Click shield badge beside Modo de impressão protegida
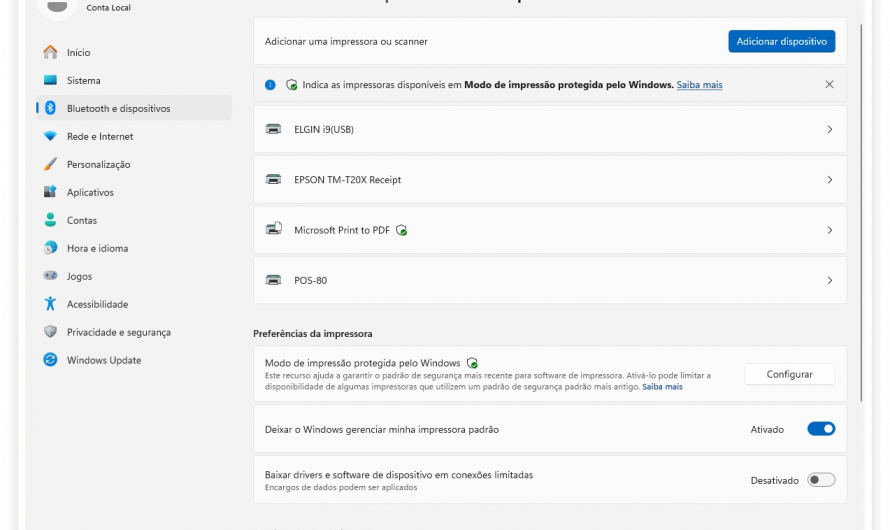Viewport: 890px width, 530px height. [472, 363]
